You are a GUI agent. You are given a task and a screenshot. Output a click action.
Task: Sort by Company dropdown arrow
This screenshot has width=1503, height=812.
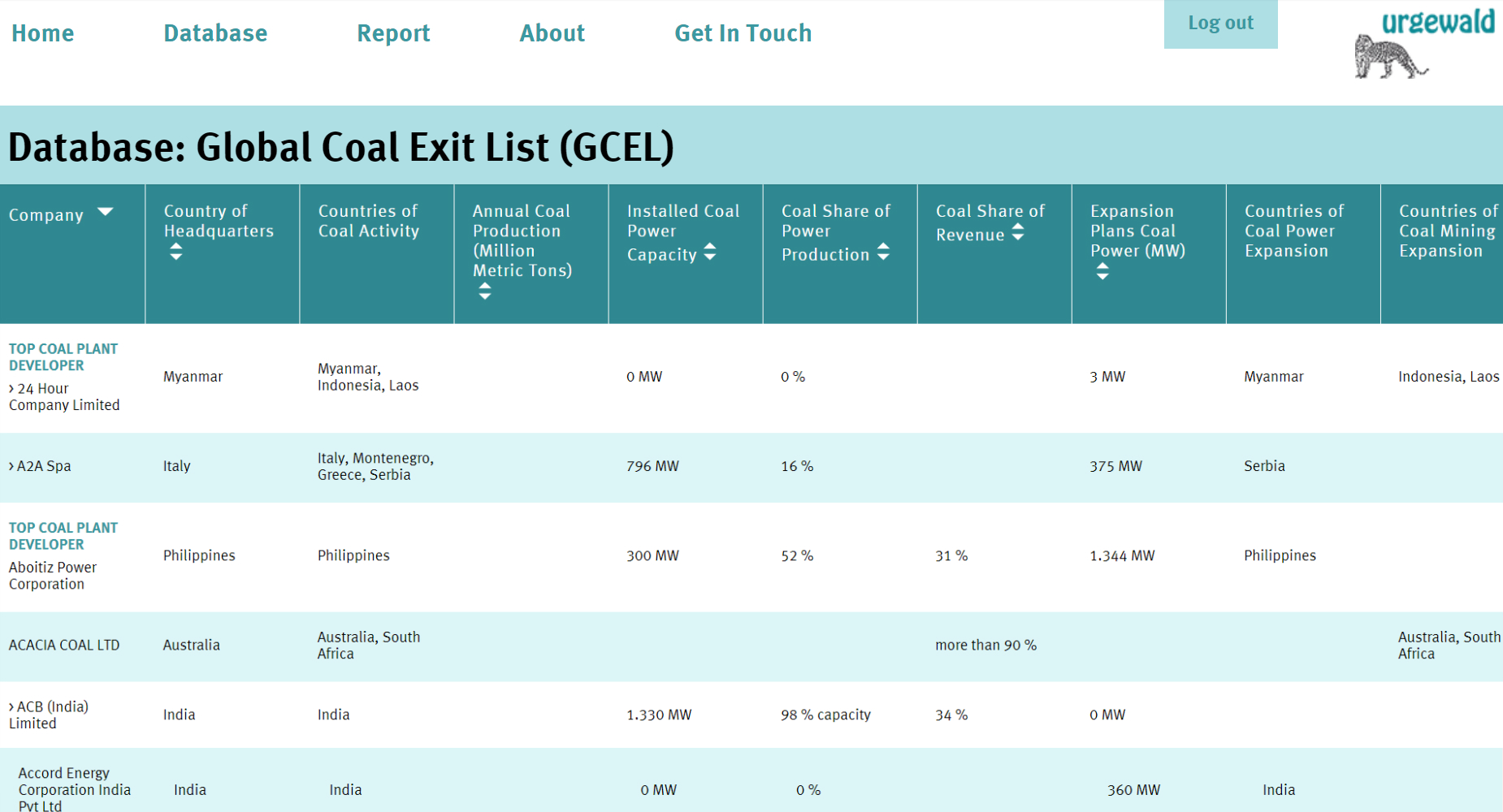point(105,212)
